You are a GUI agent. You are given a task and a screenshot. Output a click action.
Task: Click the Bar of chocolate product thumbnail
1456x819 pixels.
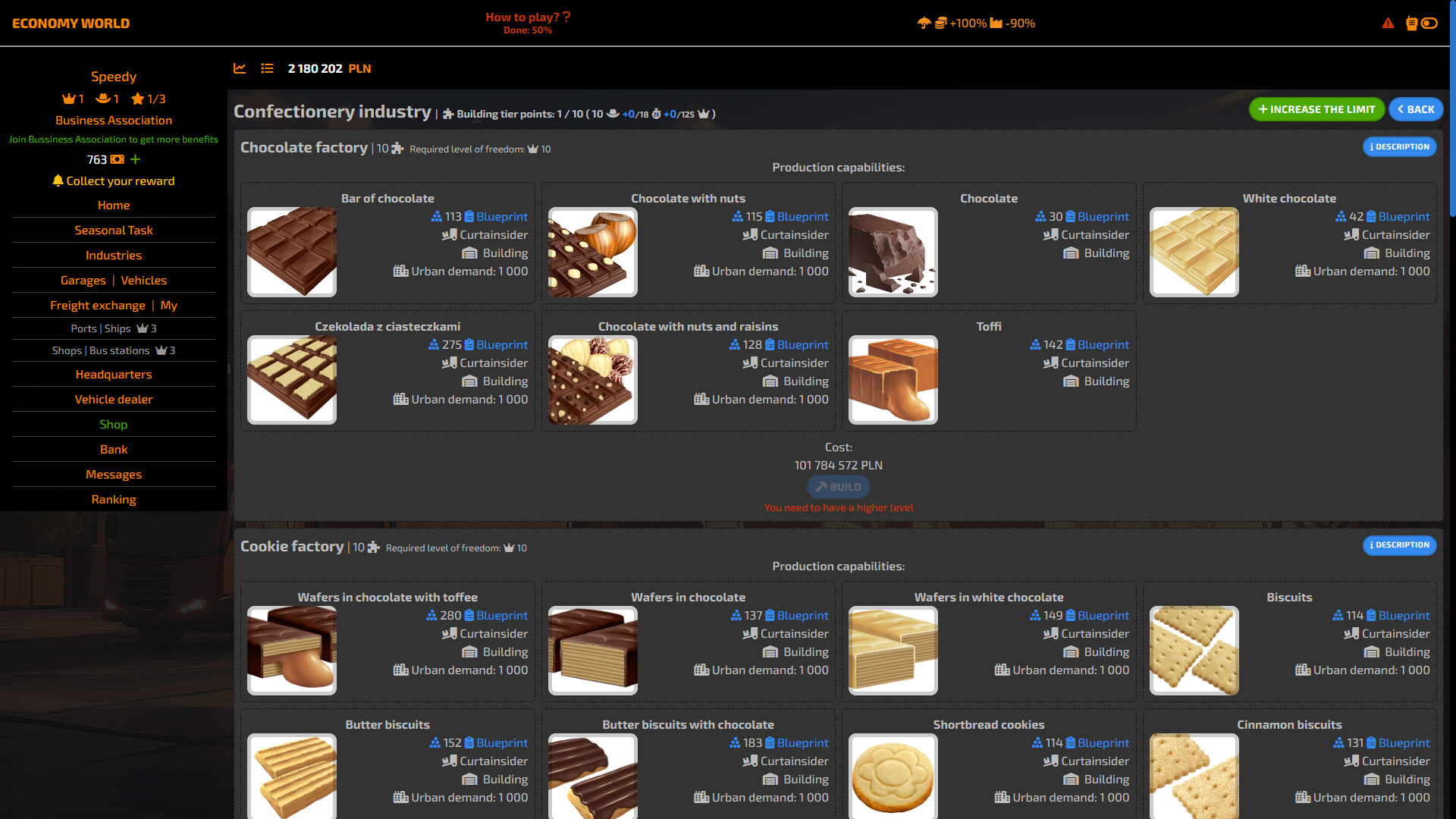pyautogui.click(x=292, y=251)
